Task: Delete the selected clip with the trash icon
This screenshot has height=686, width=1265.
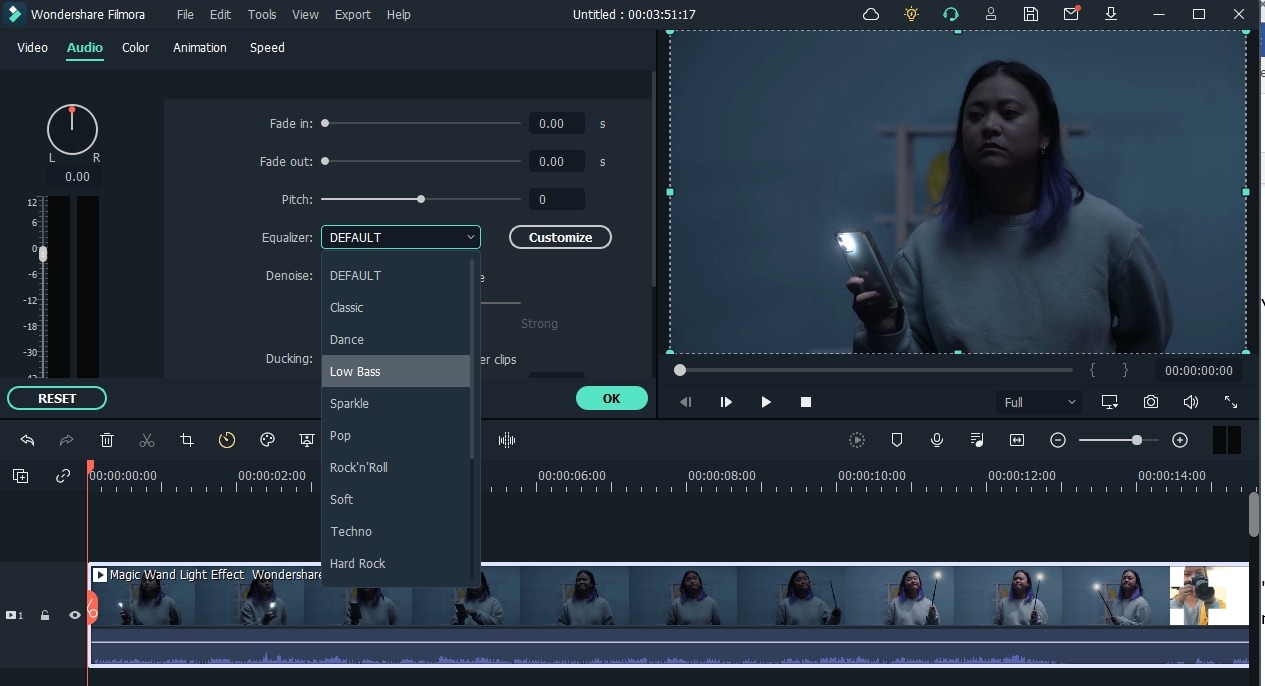Action: click(107, 440)
